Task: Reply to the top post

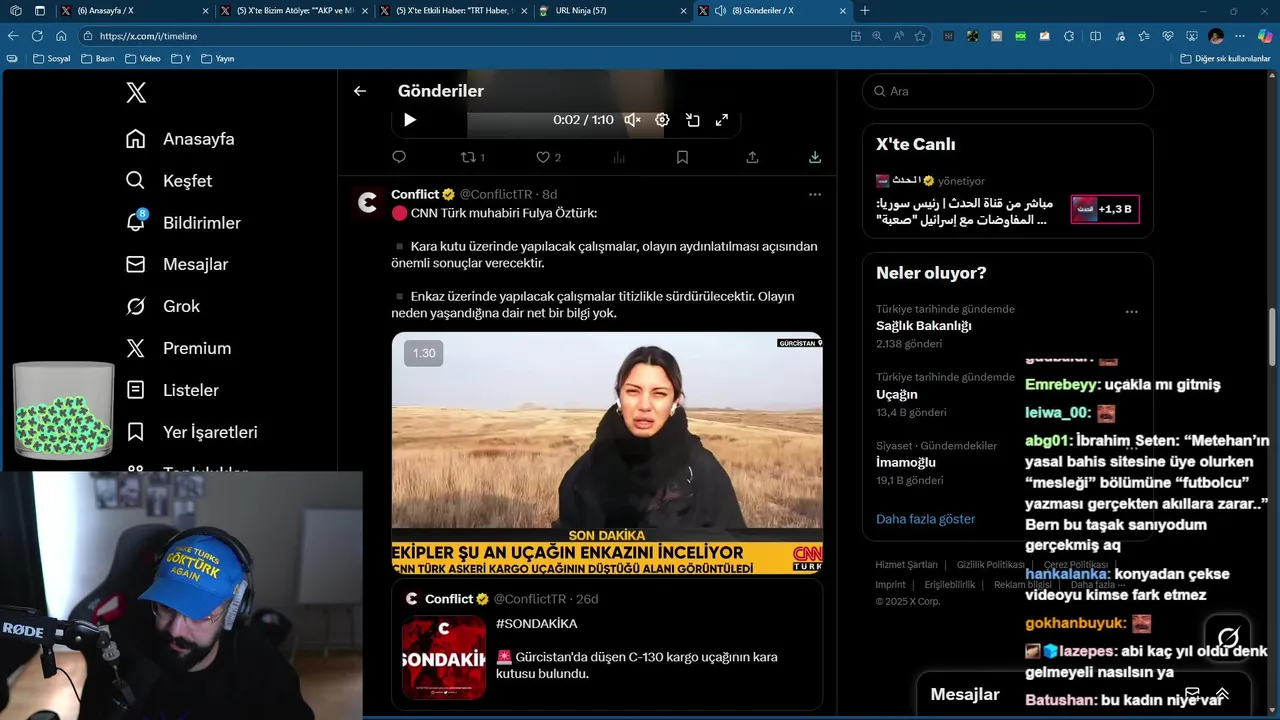Action: coord(399,157)
